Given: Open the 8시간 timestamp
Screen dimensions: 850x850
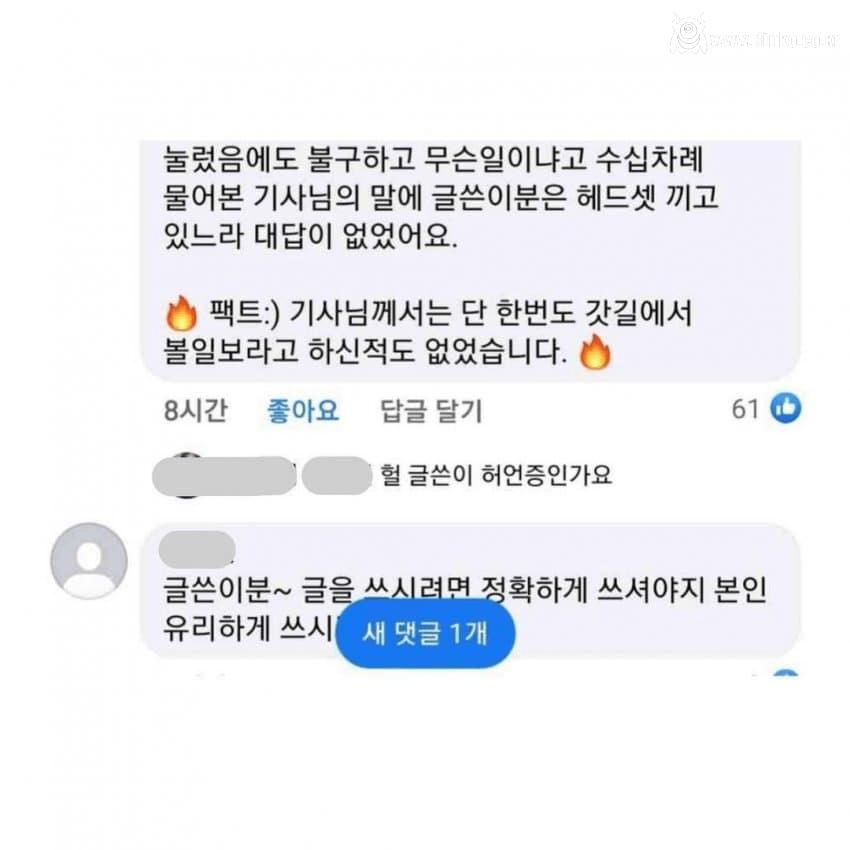Looking at the screenshot, I should click(196, 410).
